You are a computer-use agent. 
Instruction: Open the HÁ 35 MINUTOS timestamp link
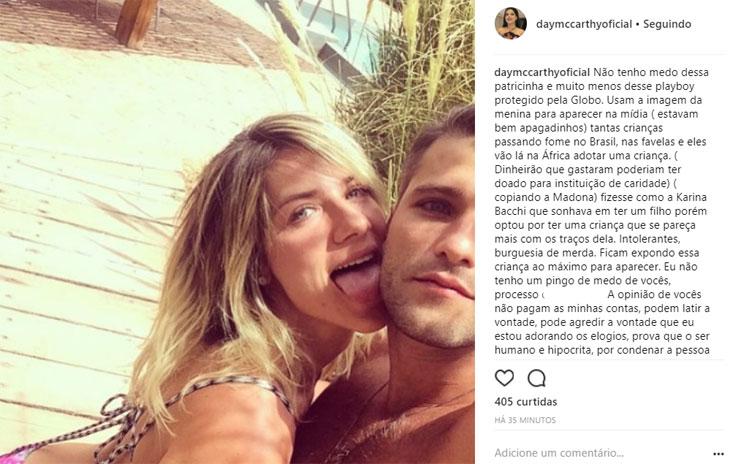point(525,420)
